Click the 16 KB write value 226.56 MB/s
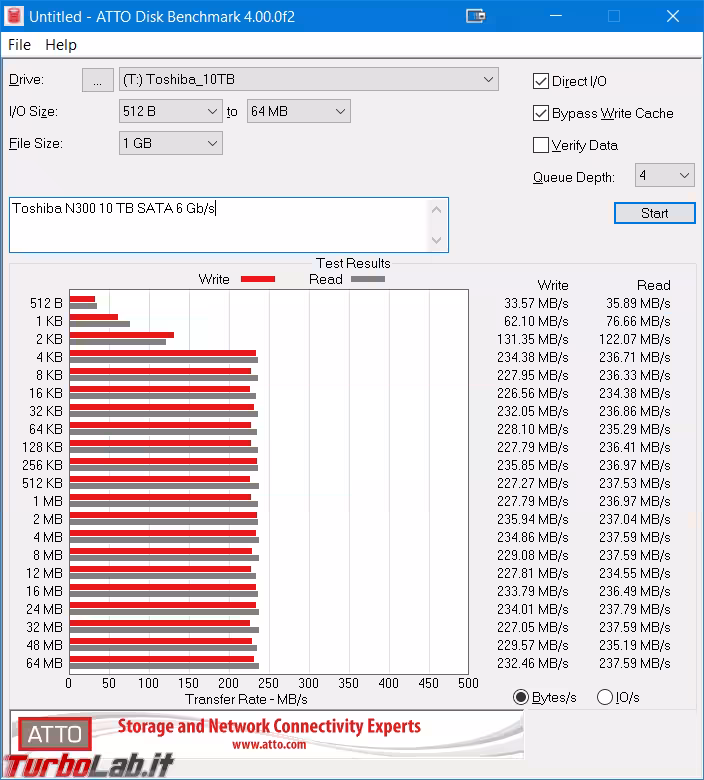This screenshot has height=780, width=704. (x=532, y=393)
